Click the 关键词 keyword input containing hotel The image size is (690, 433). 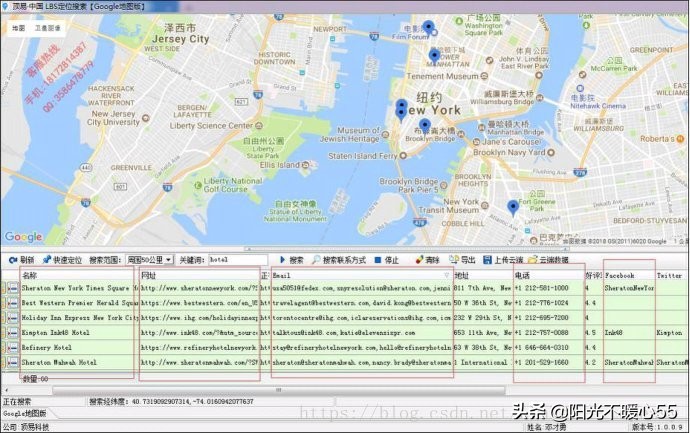click(x=238, y=260)
